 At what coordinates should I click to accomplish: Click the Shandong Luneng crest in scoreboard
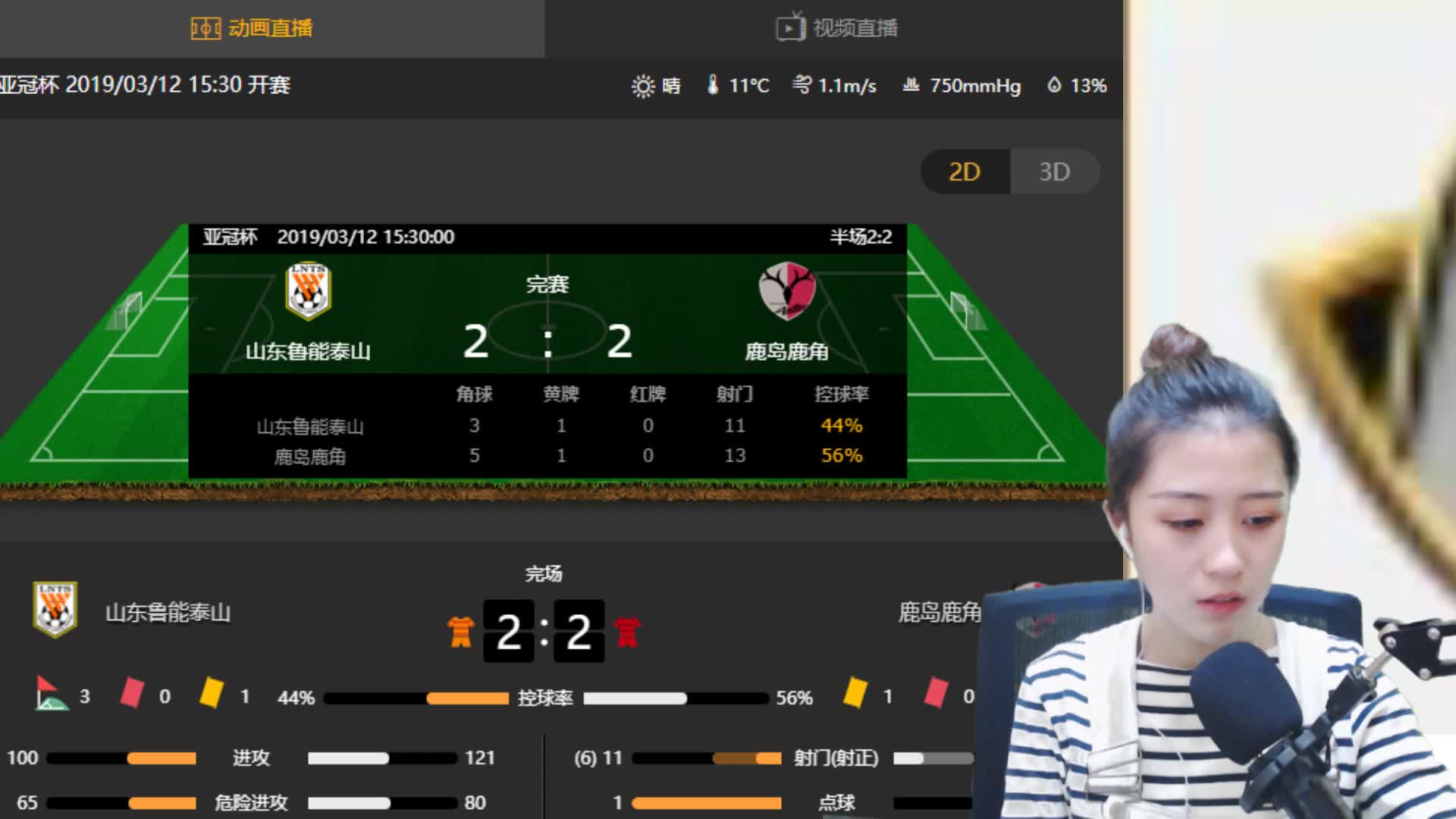tap(308, 291)
